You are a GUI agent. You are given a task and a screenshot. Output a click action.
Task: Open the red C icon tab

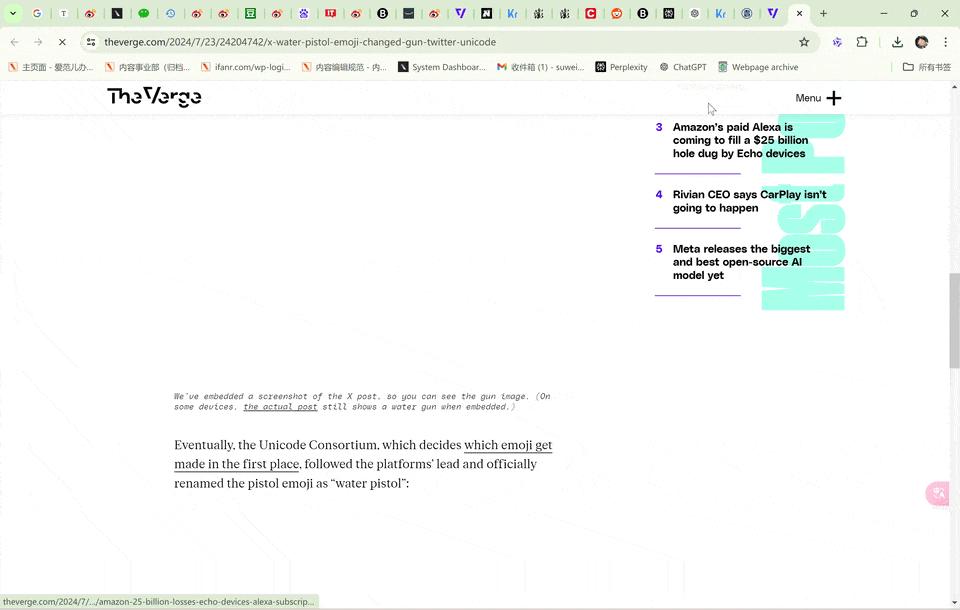tap(590, 13)
